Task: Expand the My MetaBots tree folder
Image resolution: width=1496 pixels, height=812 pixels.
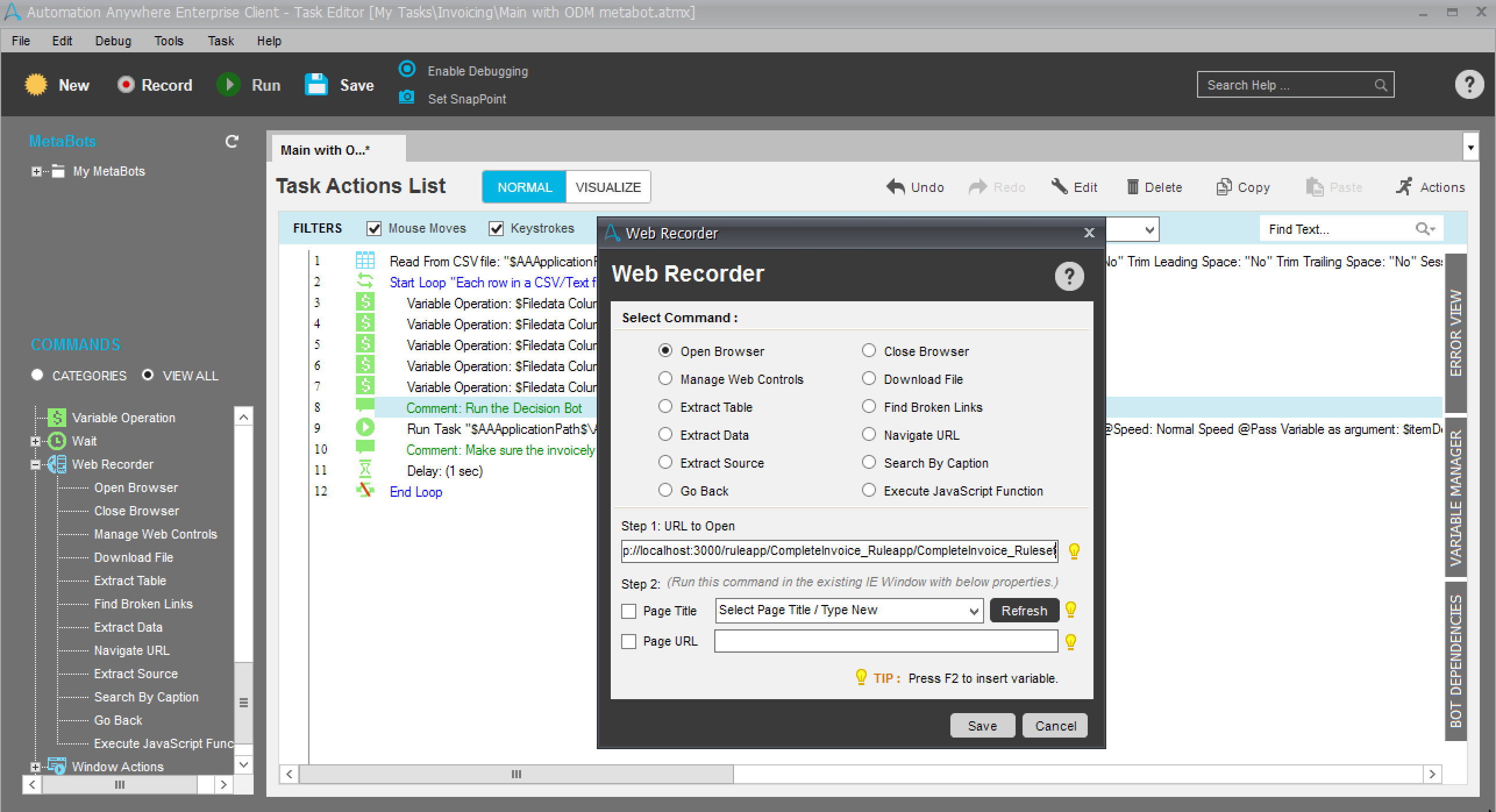Action: point(36,172)
